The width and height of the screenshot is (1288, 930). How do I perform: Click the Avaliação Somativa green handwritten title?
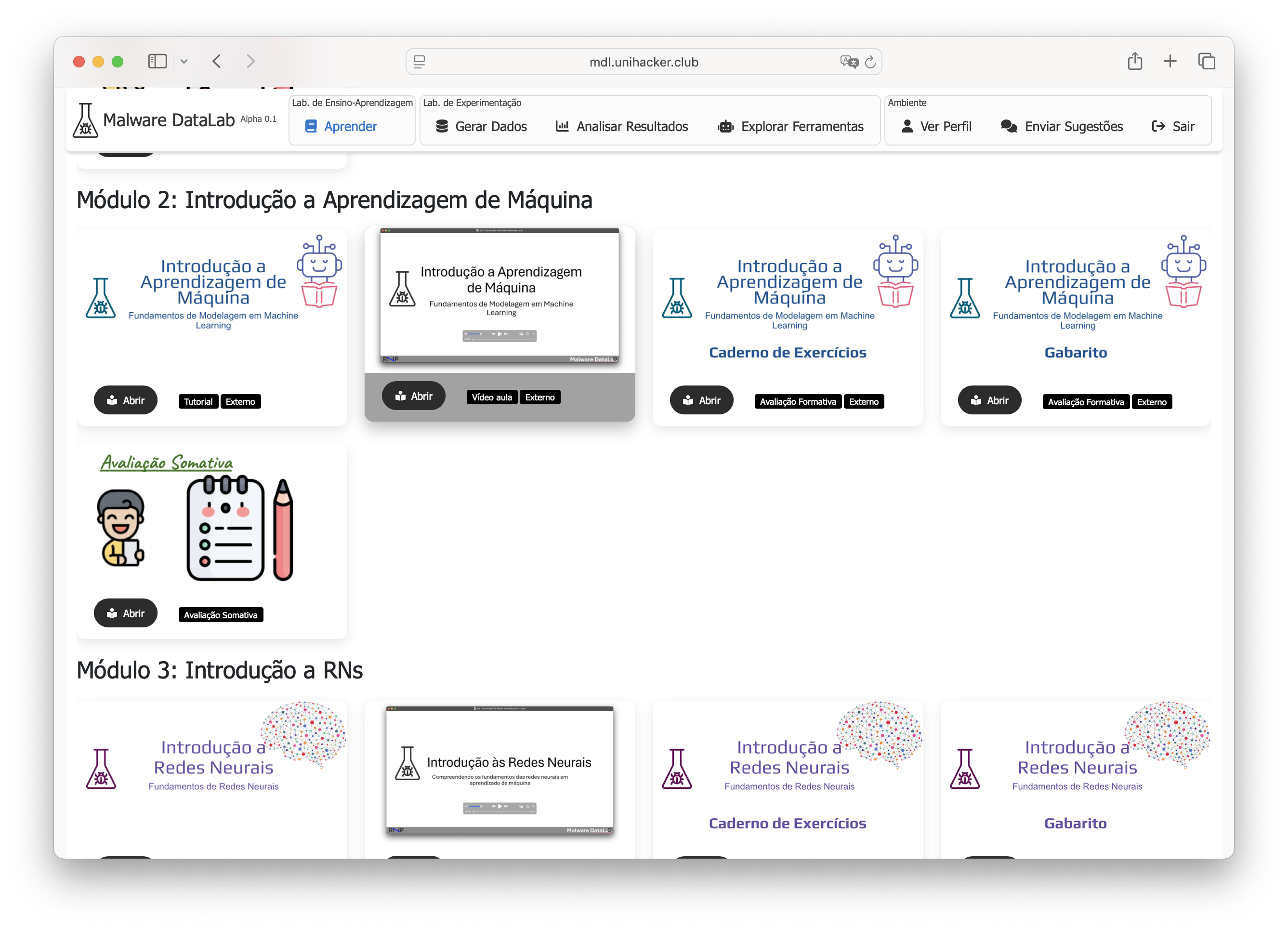166,463
